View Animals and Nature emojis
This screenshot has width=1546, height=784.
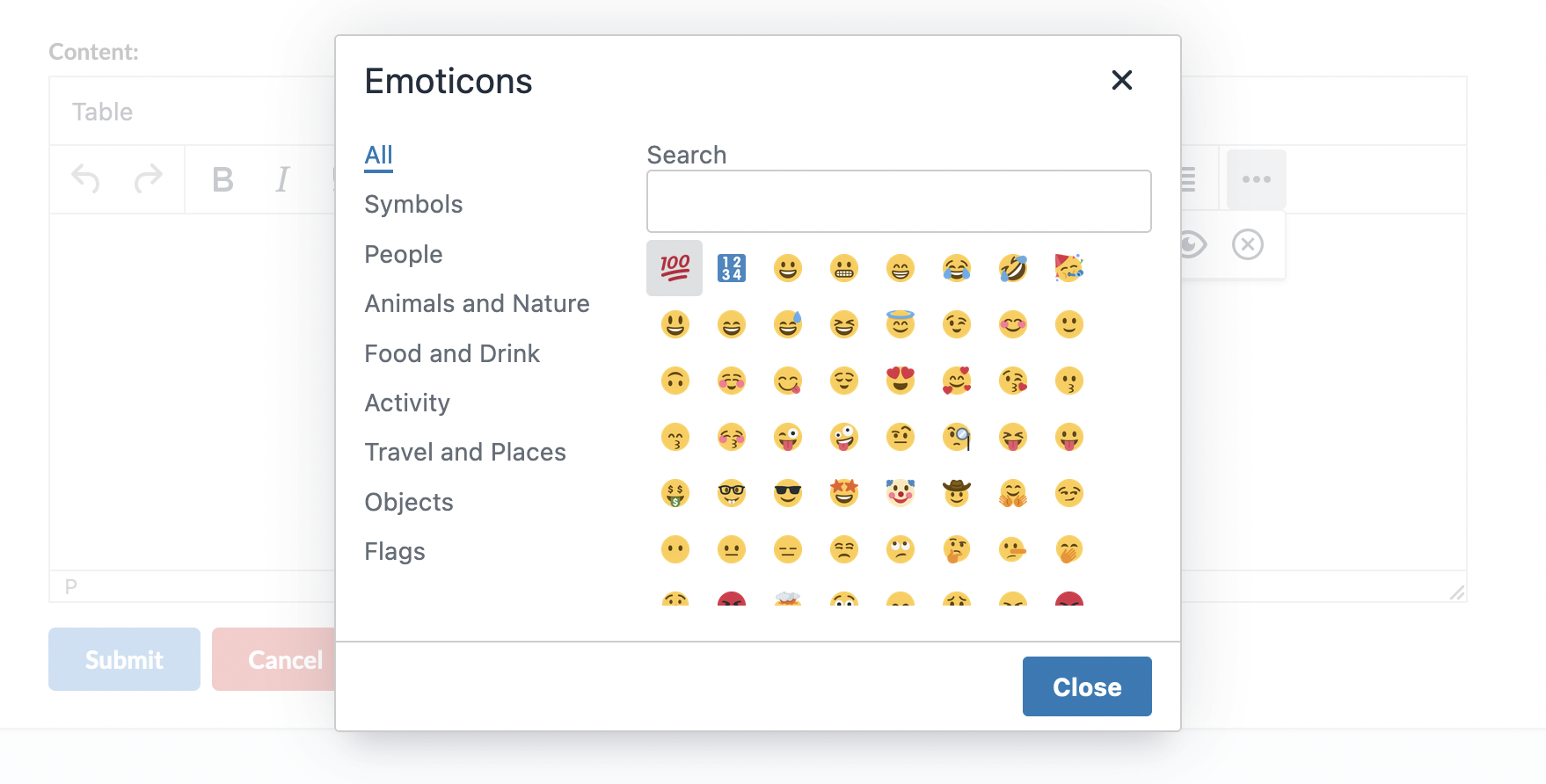point(477,303)
